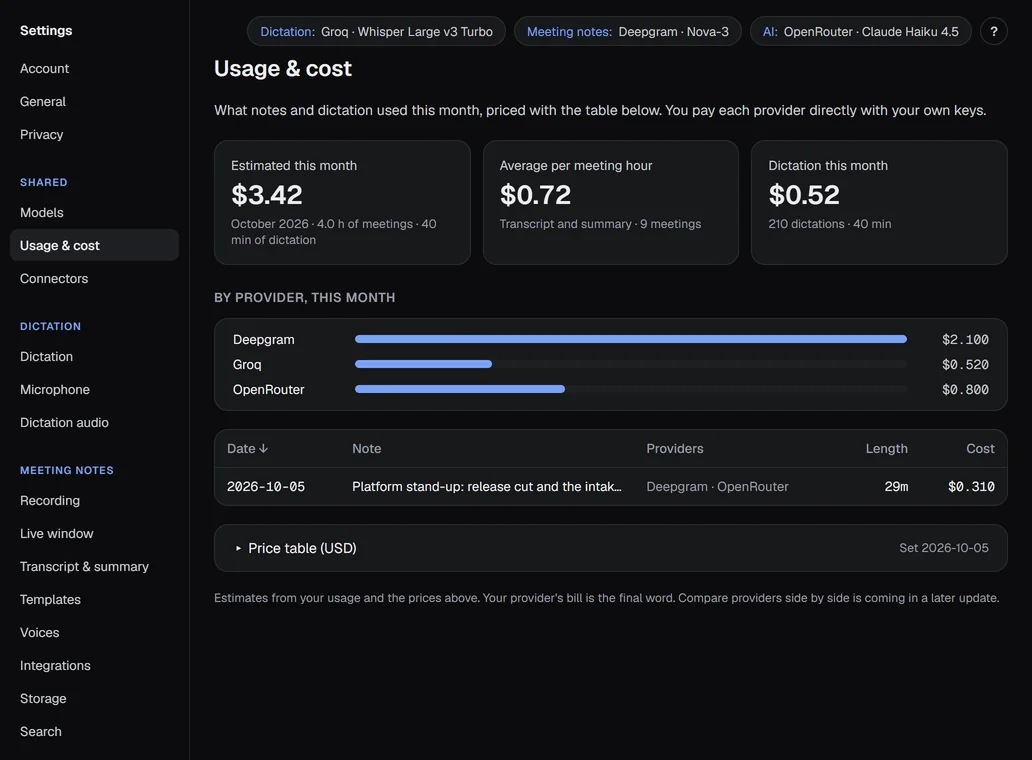Open Transcript & summary settings
1032x760 pixels.
(84, 567)
